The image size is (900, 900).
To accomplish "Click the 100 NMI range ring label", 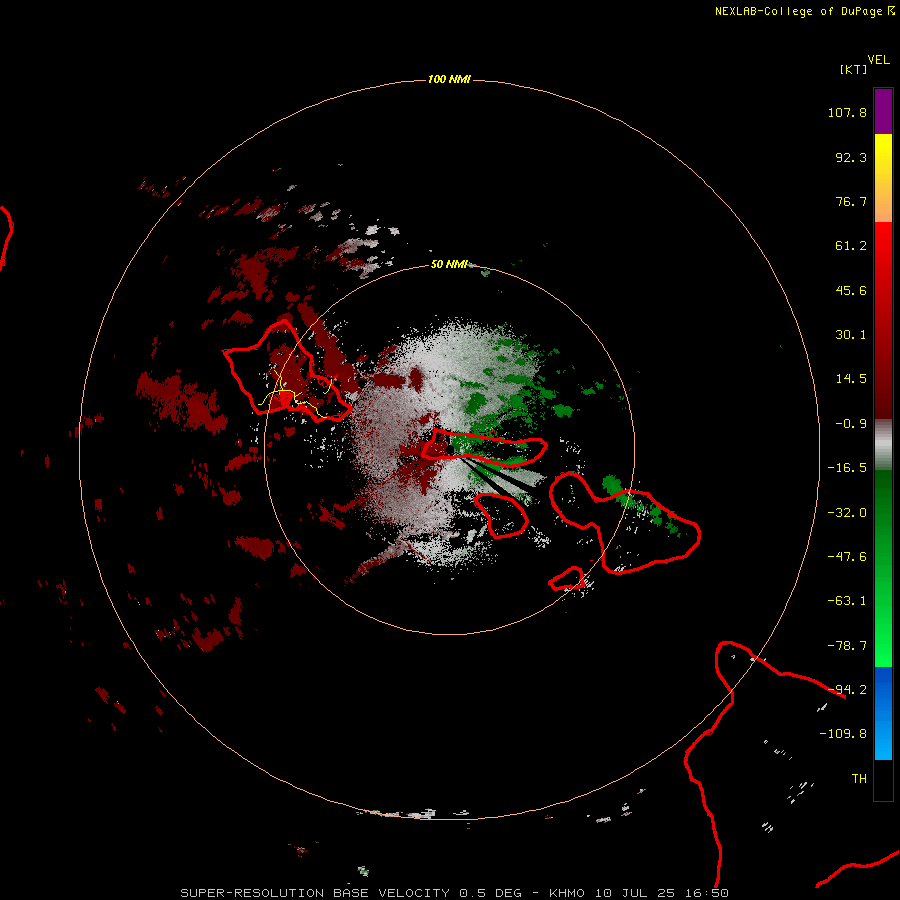I will [449, 79].
